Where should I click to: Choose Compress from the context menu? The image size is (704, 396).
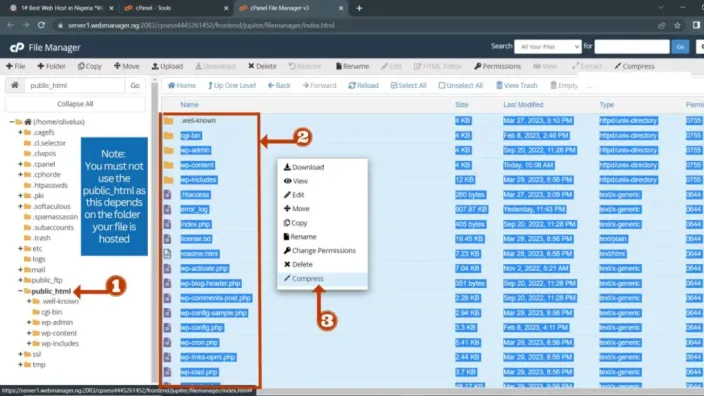point(322,278)
